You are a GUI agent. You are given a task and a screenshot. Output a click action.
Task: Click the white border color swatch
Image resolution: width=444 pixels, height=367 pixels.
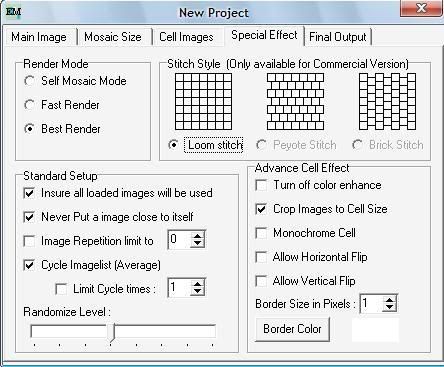click(375, 329)
